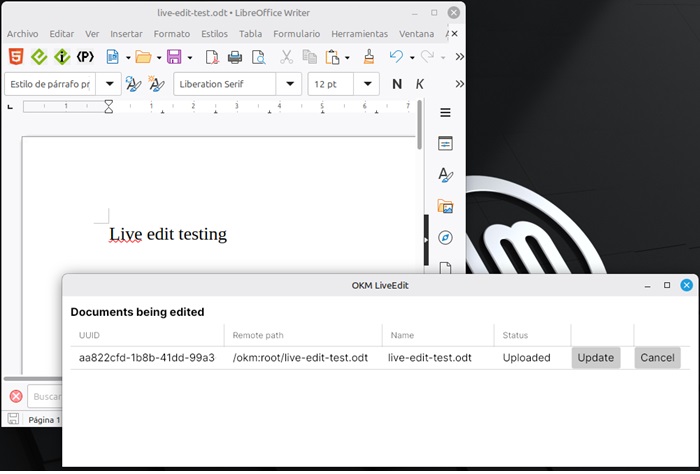Open the Tabla menu

[x=250, y=34]
